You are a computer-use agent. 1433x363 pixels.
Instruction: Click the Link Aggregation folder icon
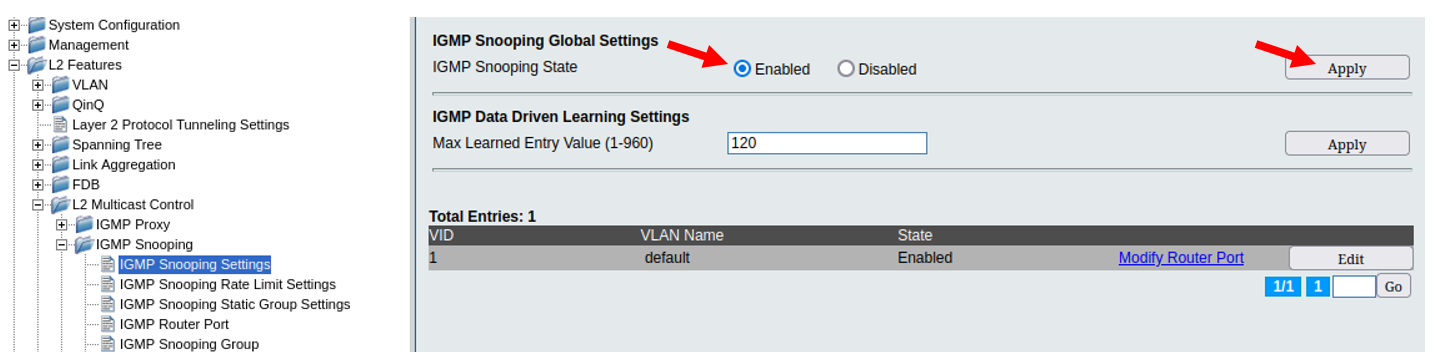pos(61,165)
